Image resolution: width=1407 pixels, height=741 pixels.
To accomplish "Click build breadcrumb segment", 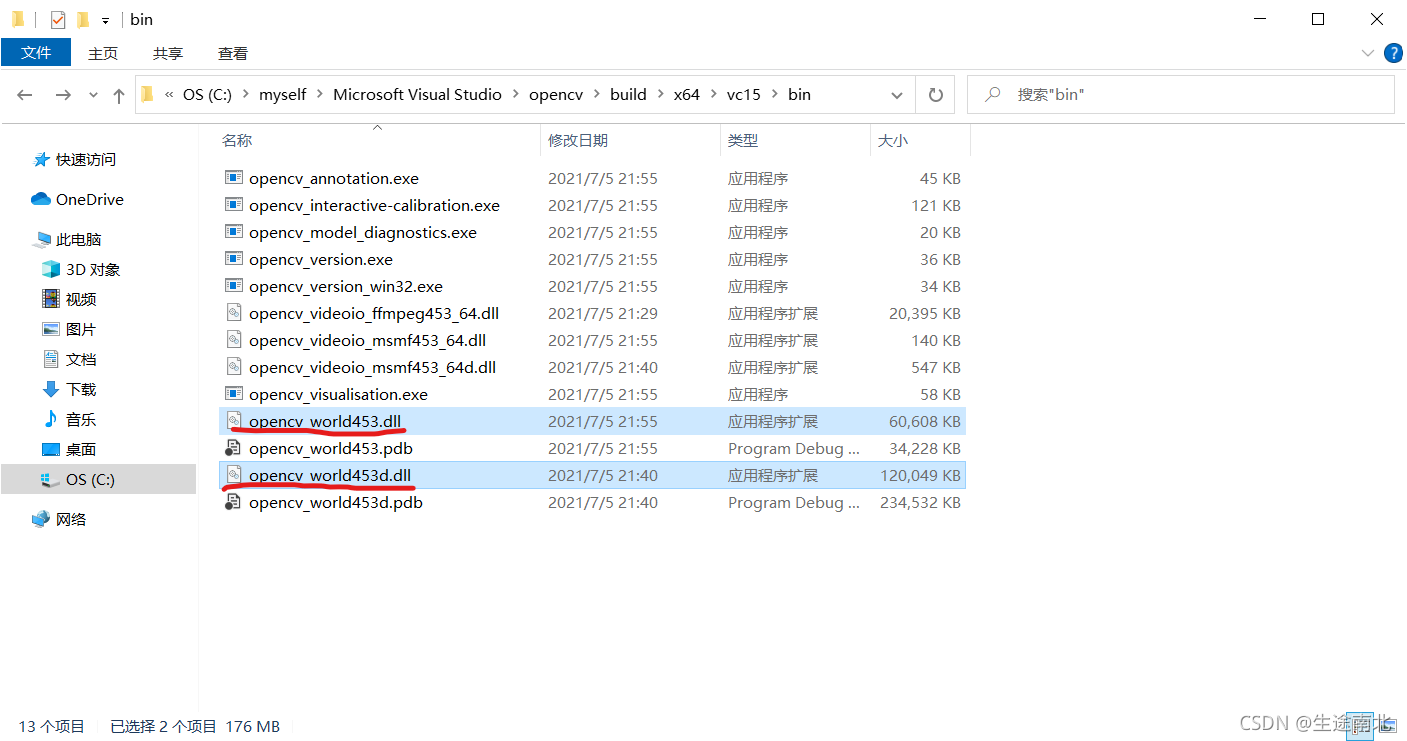I will tap(628, 94).
